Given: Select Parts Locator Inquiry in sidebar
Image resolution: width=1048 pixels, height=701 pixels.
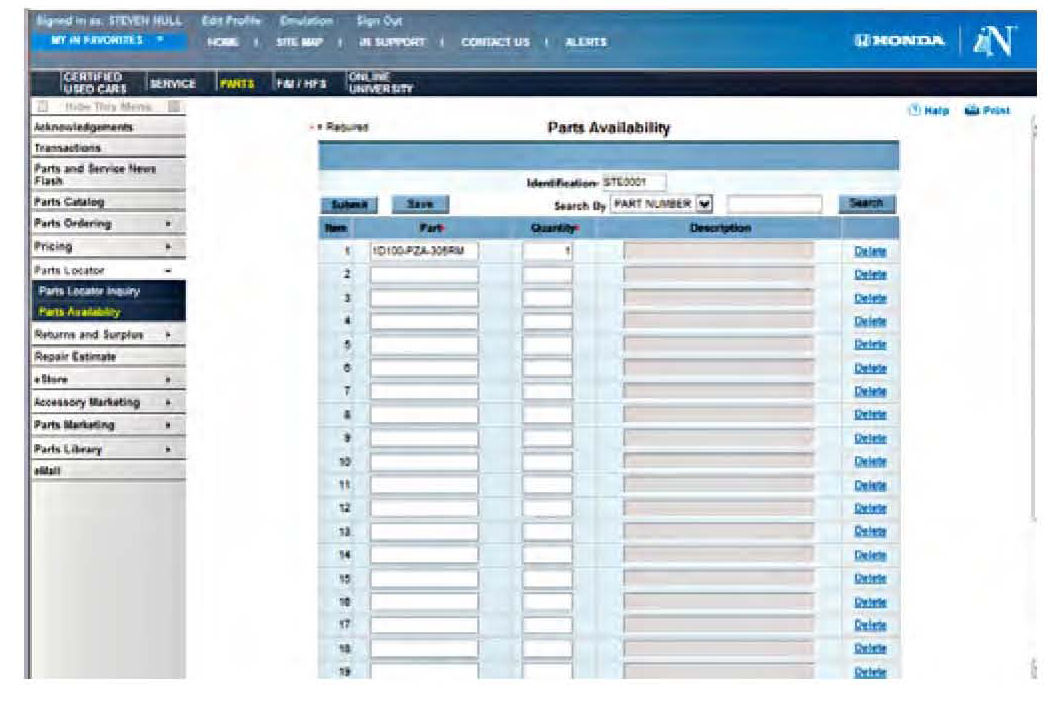Looking at the screenshot, I should click(x=89, y=291).
